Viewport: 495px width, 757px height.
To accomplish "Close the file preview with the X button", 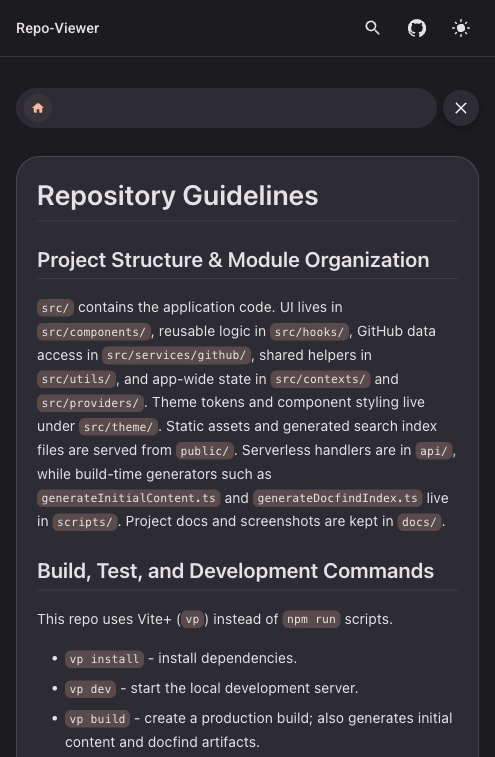I will tap(461, 108).
